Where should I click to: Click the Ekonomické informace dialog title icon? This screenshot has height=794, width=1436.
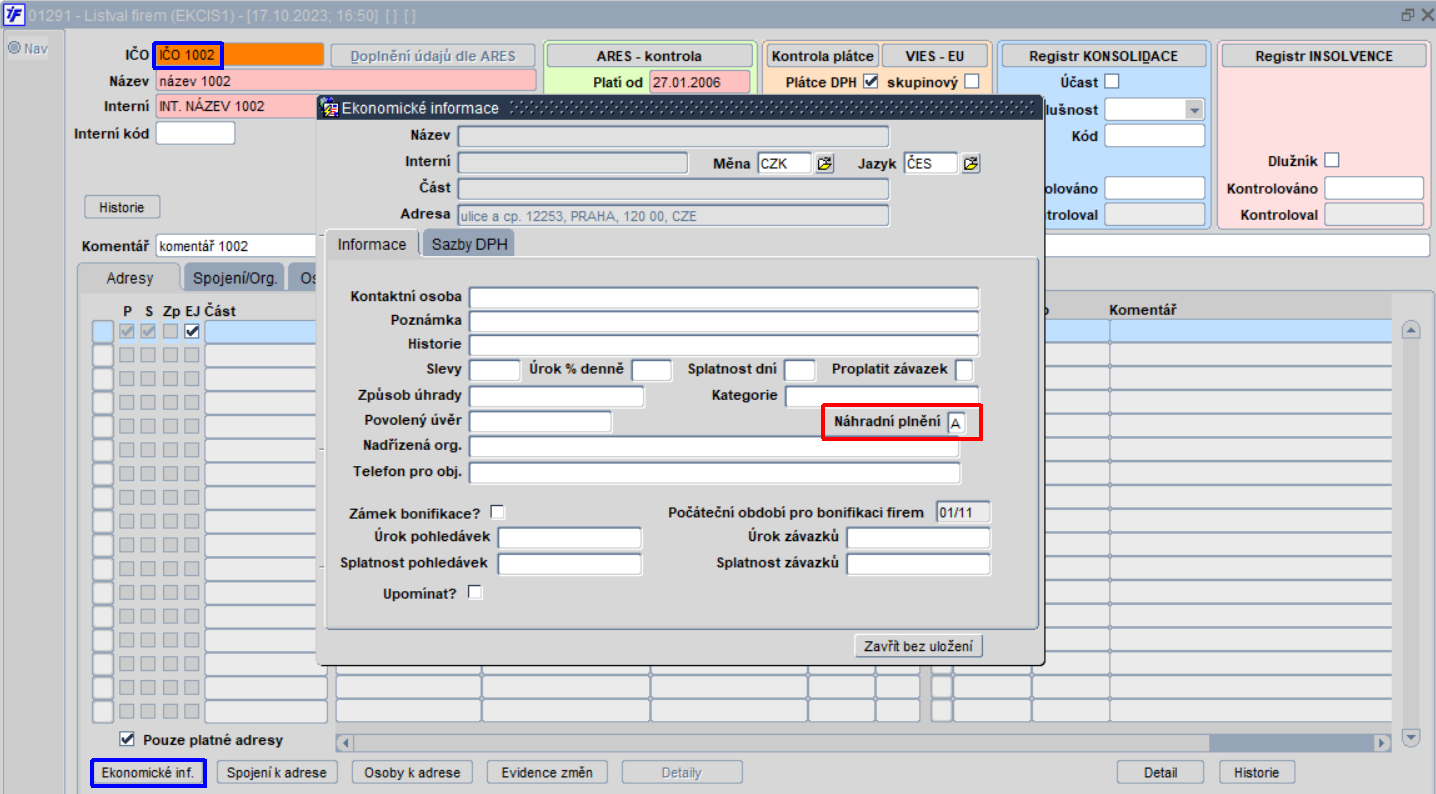pos(329,107)
